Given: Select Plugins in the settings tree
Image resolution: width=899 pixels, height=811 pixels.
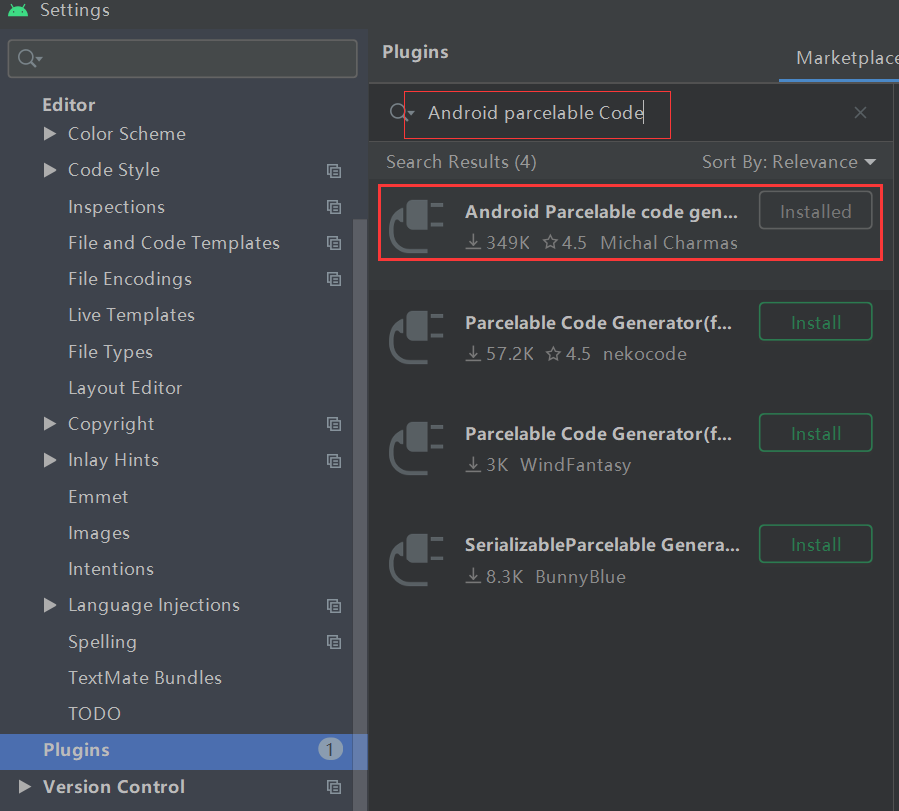Looking at the screenshot, I should (183, 751).
